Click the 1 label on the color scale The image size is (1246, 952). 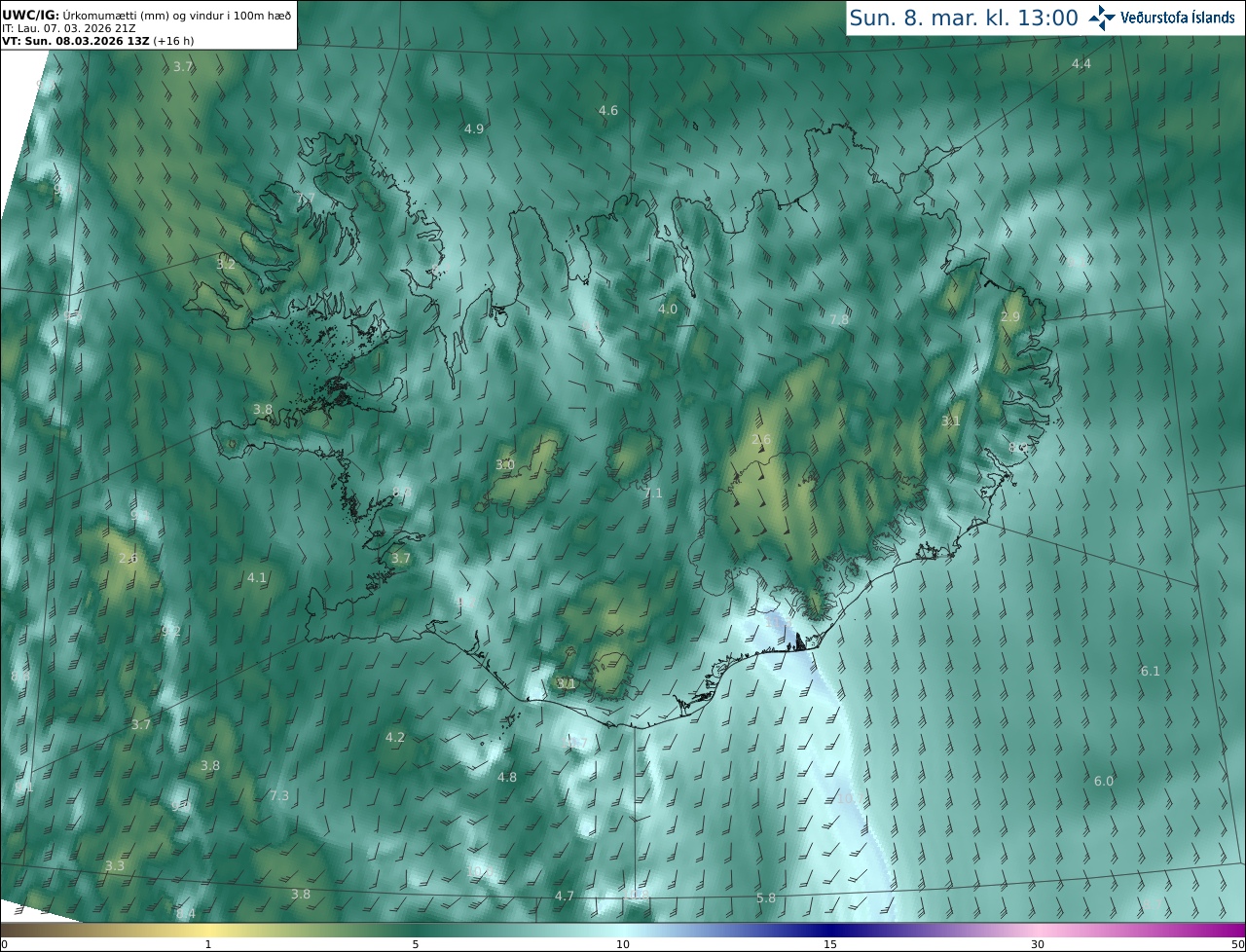click(x=208, y=944)
